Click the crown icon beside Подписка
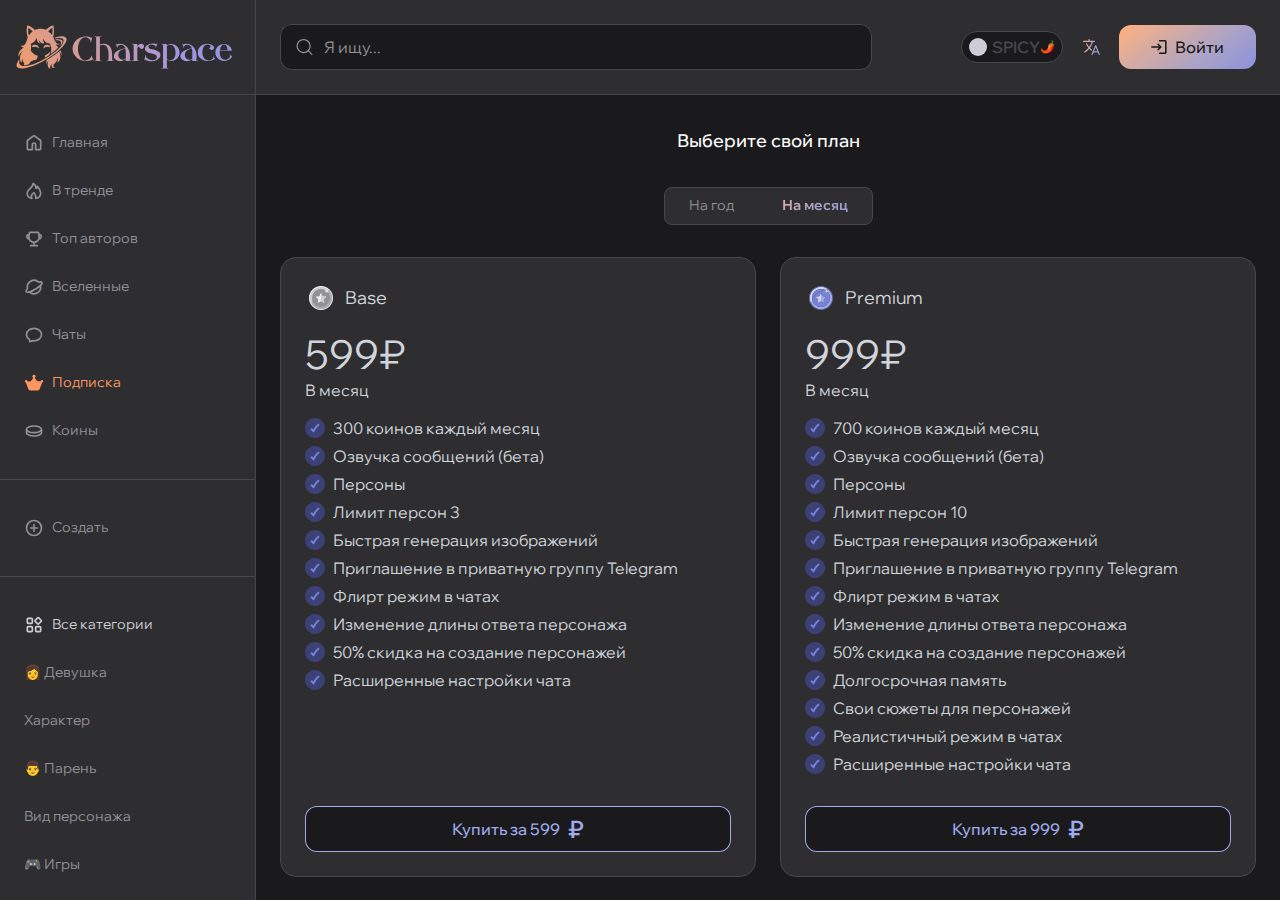The height and width of the screenshot is (900, 1280). (x=34, y=382)
